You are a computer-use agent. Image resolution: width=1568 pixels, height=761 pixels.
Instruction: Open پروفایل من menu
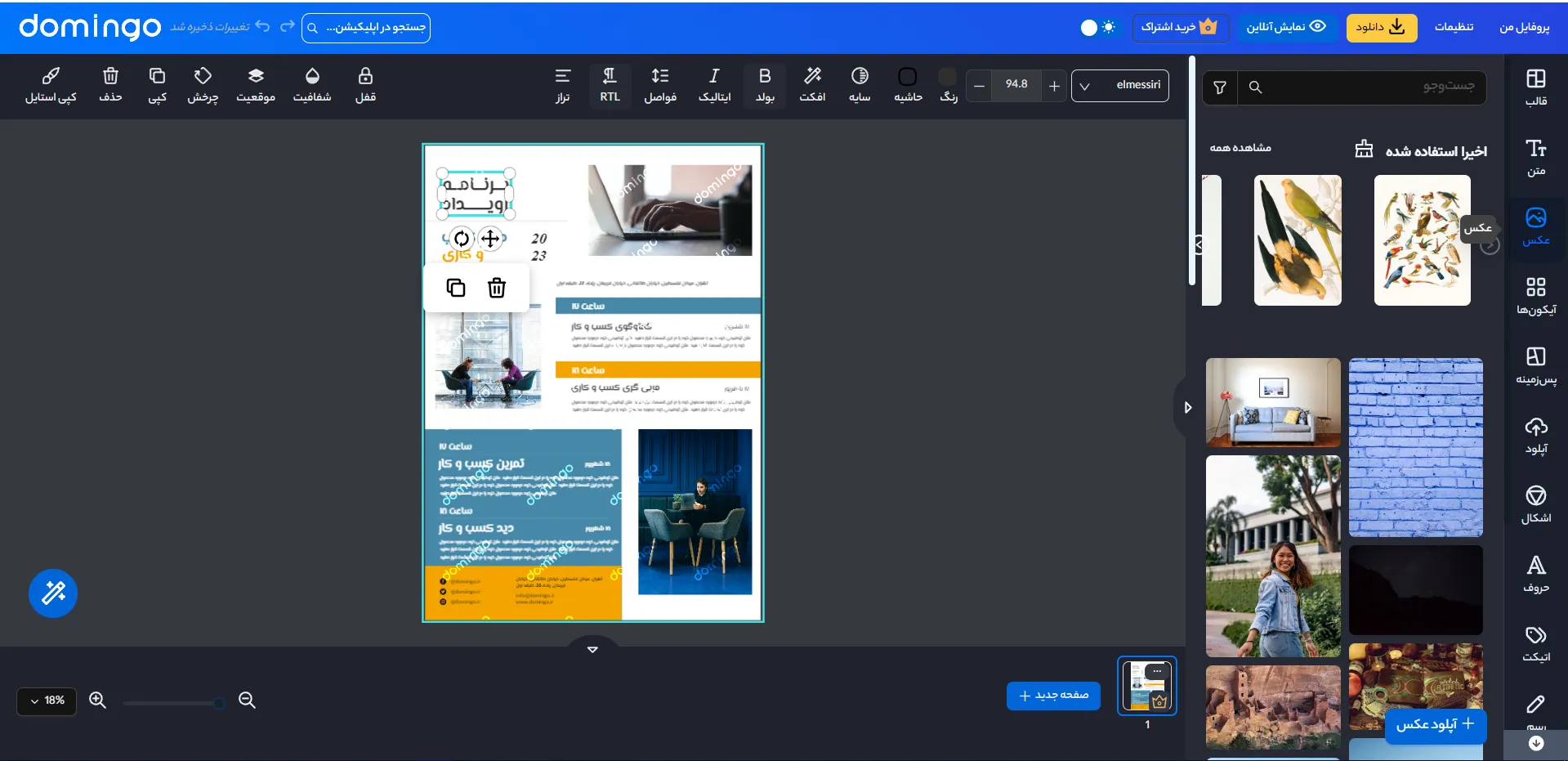[1524, 27]
